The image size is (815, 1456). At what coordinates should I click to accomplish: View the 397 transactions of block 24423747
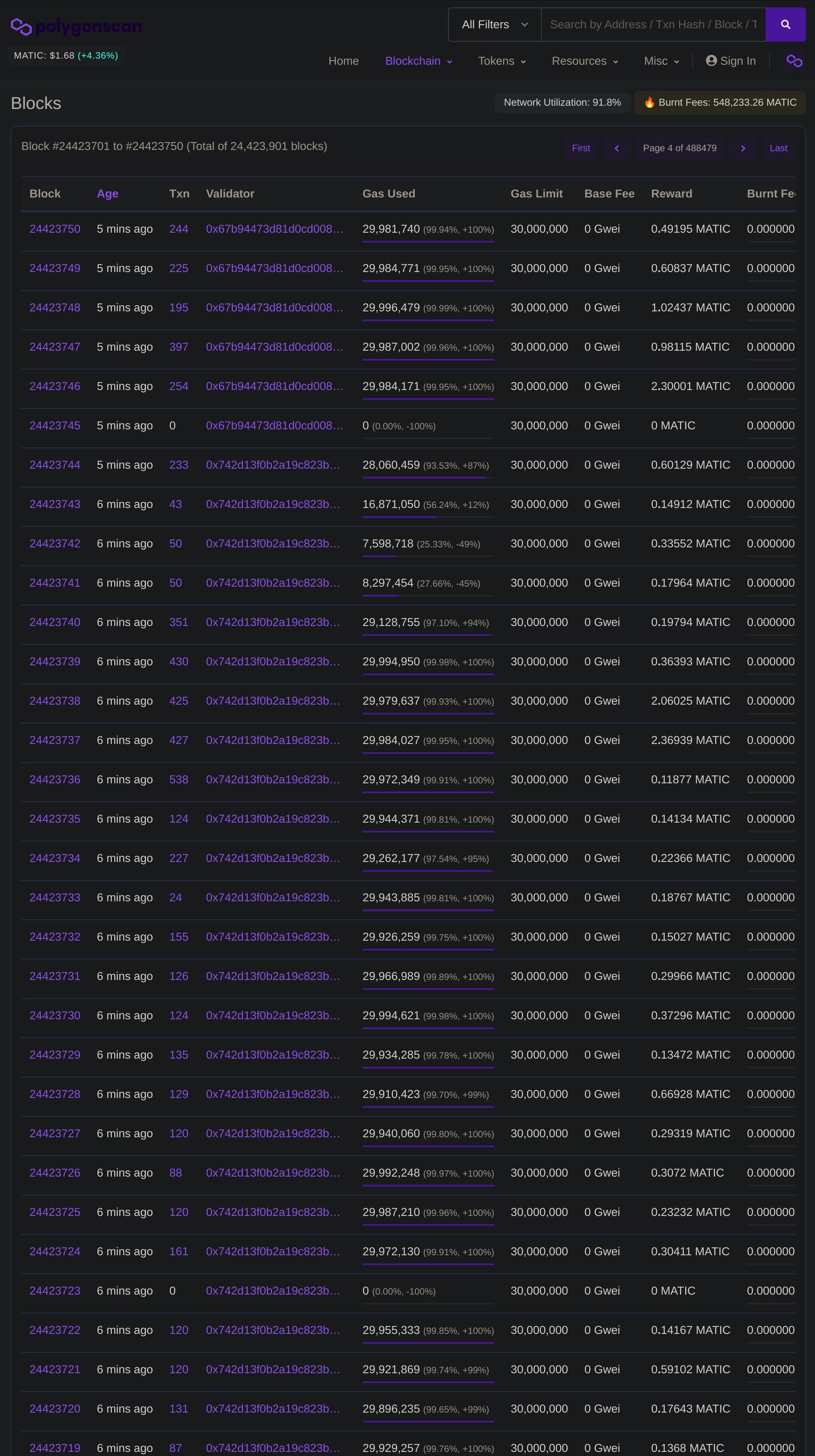tap(179, 347)
